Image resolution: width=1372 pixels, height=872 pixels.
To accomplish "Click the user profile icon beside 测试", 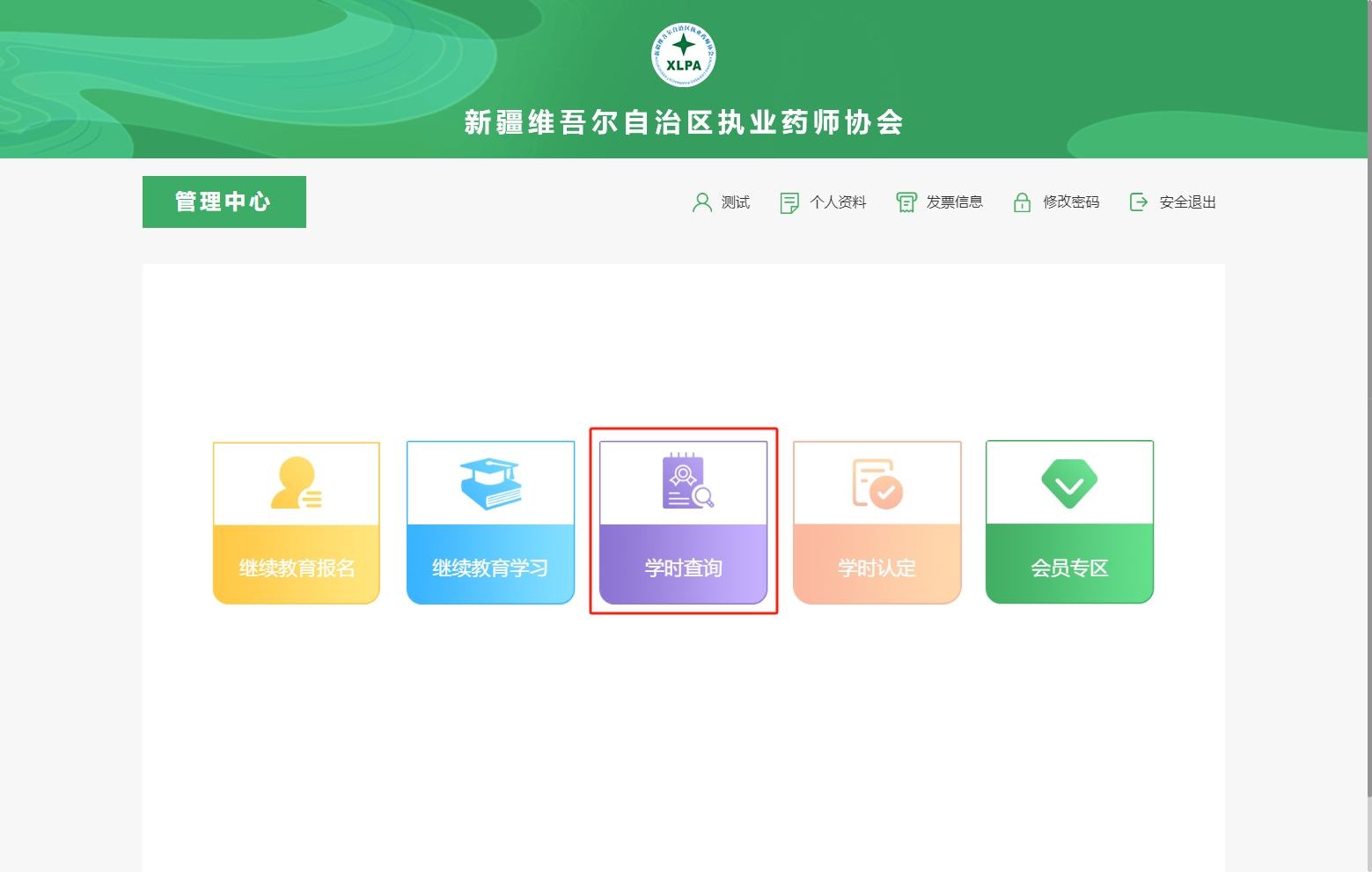I will click(701, 202).
